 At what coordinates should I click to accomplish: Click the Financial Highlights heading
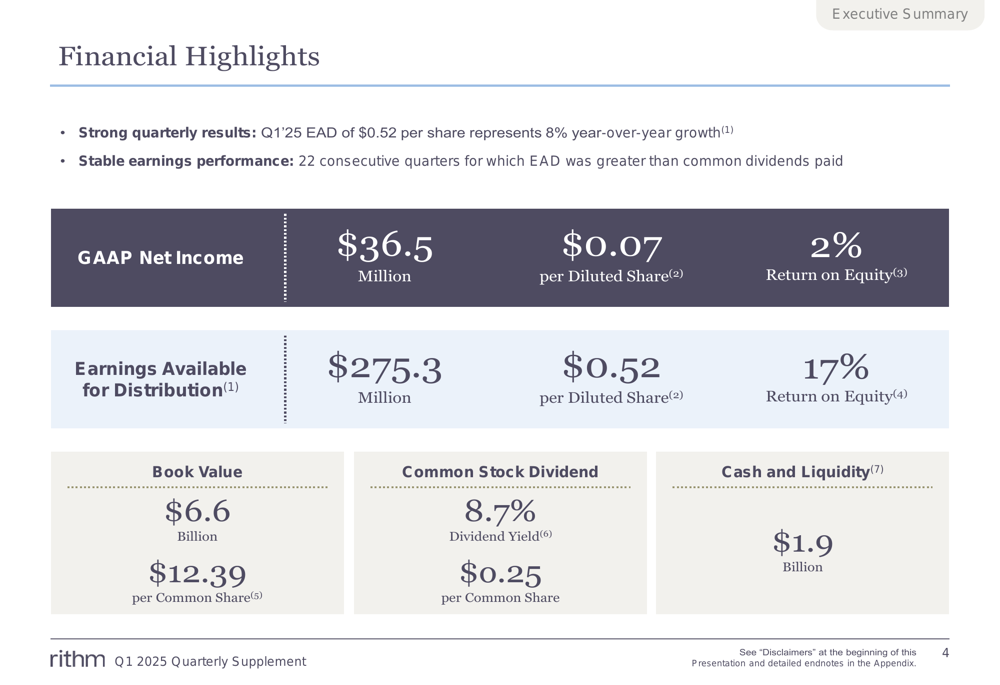coord(189,56)
